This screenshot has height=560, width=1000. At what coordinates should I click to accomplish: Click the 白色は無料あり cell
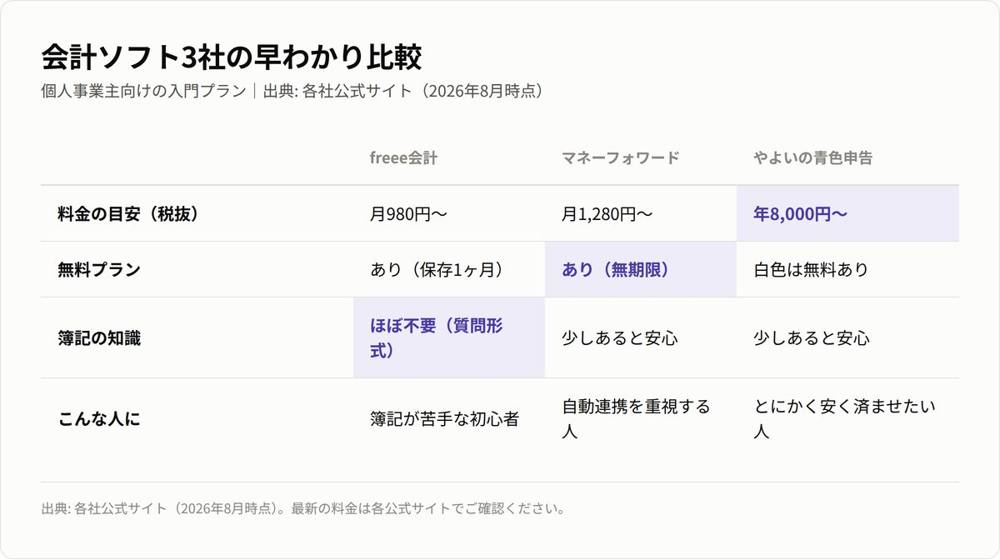(x=848, y=269)
